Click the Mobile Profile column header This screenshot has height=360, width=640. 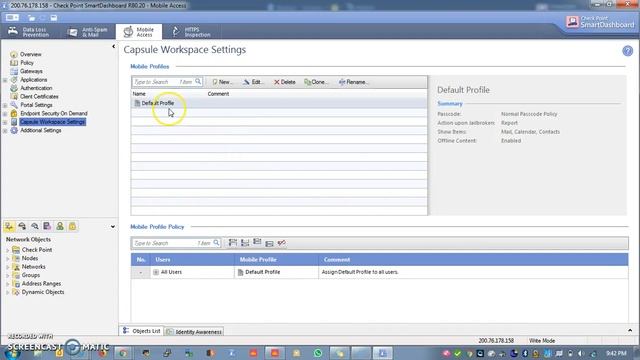pyautogui.click(x=276, y=260)
